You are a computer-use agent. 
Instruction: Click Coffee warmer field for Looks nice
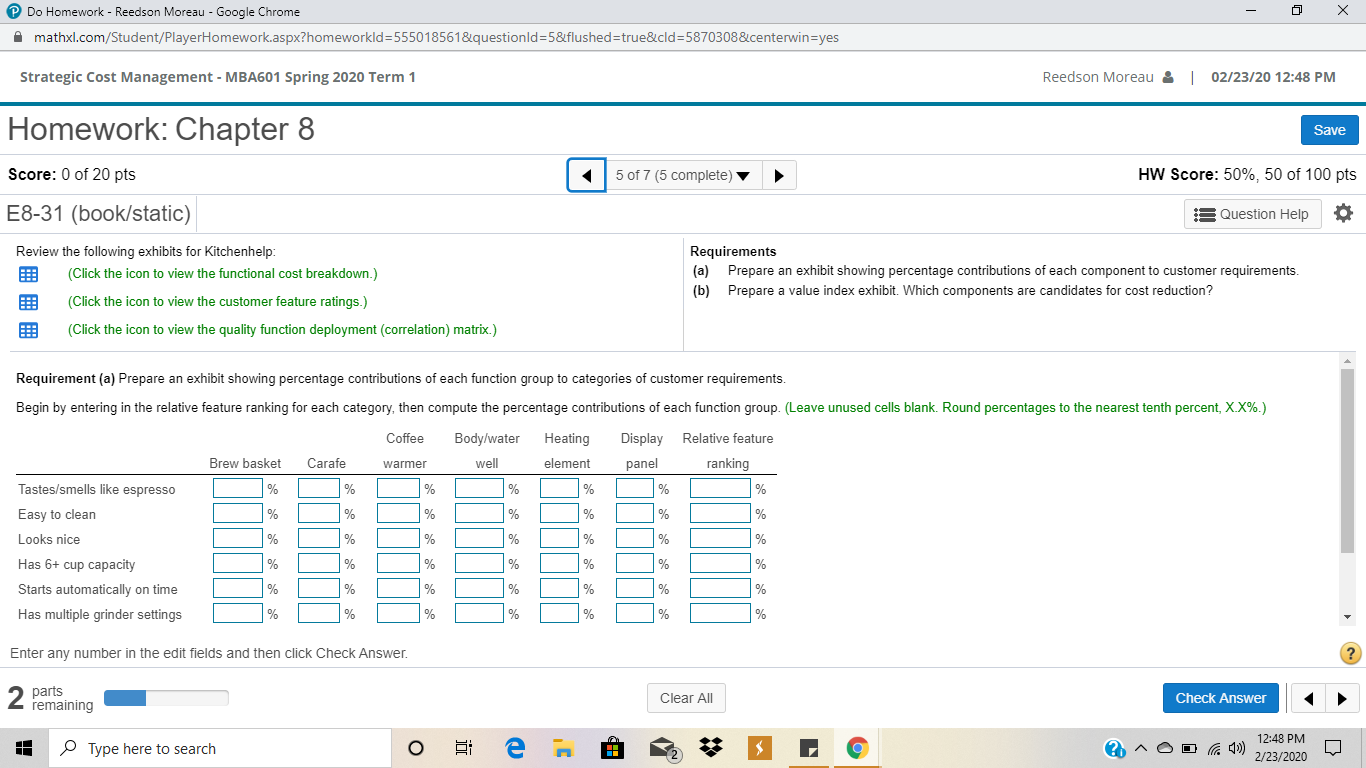[x=398, y=539]
